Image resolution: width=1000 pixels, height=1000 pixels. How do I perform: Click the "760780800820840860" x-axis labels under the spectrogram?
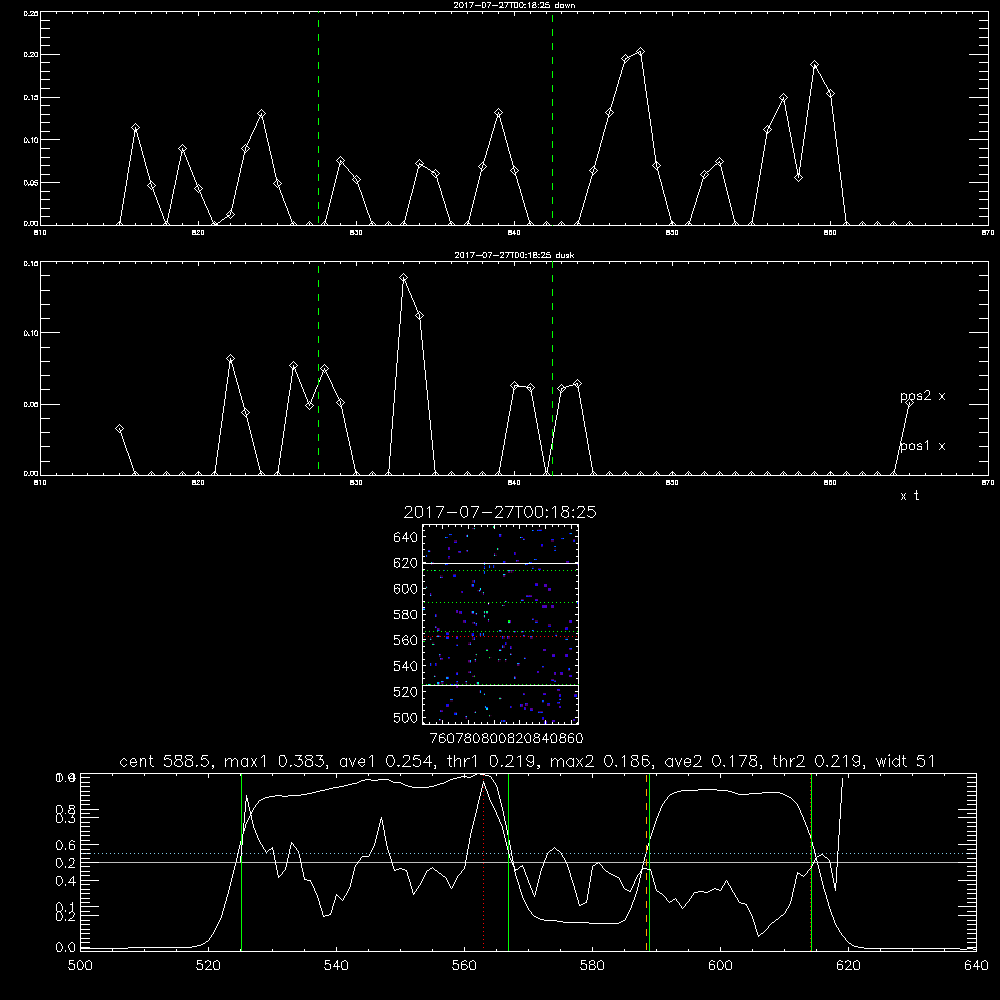coord(507,739)
